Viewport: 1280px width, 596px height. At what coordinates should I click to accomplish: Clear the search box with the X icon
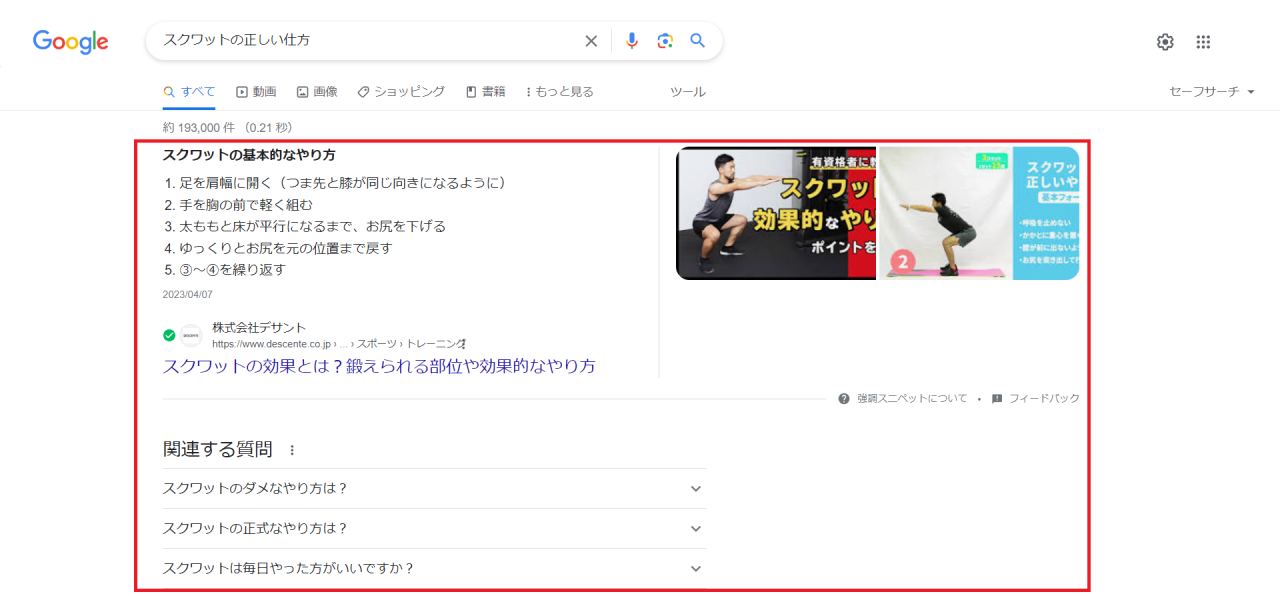coord(591,41)
